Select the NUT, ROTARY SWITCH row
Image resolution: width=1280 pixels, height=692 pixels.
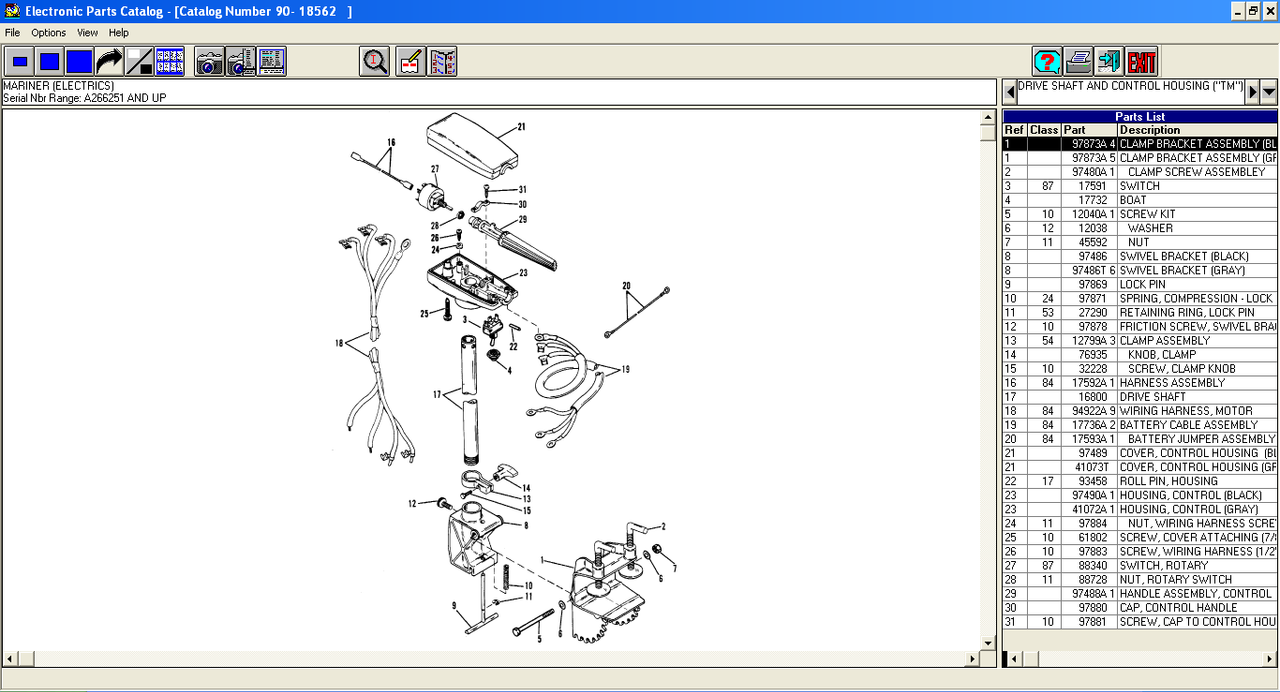coord(1140,579)
